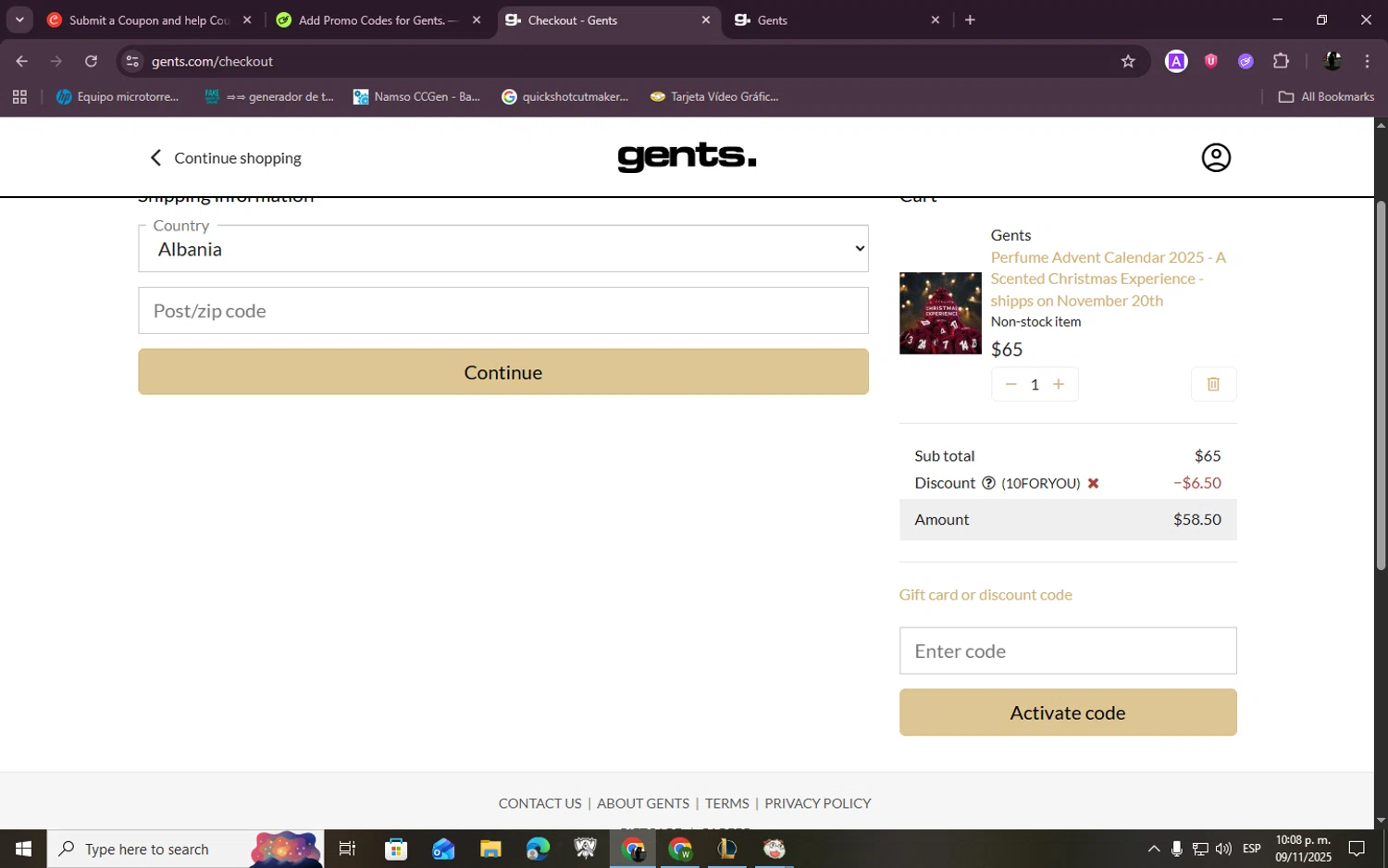1388x868 pixels.
Task: Open the All Bookmarks folder
Action: [1326, 96]
